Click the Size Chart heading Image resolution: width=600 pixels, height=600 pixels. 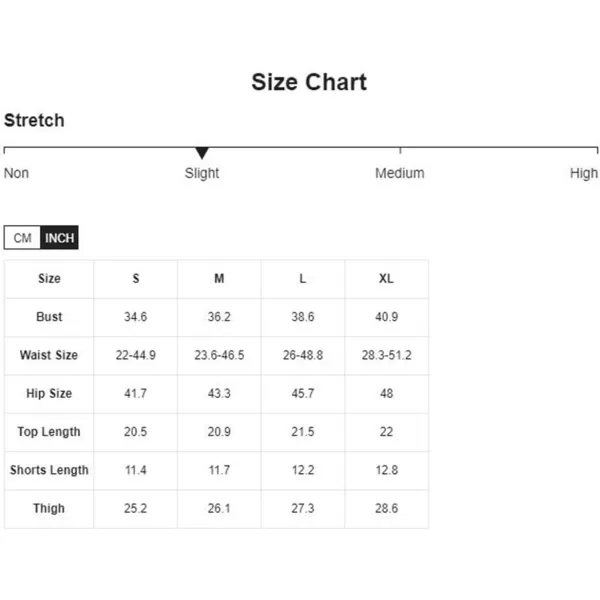(309, 82)
